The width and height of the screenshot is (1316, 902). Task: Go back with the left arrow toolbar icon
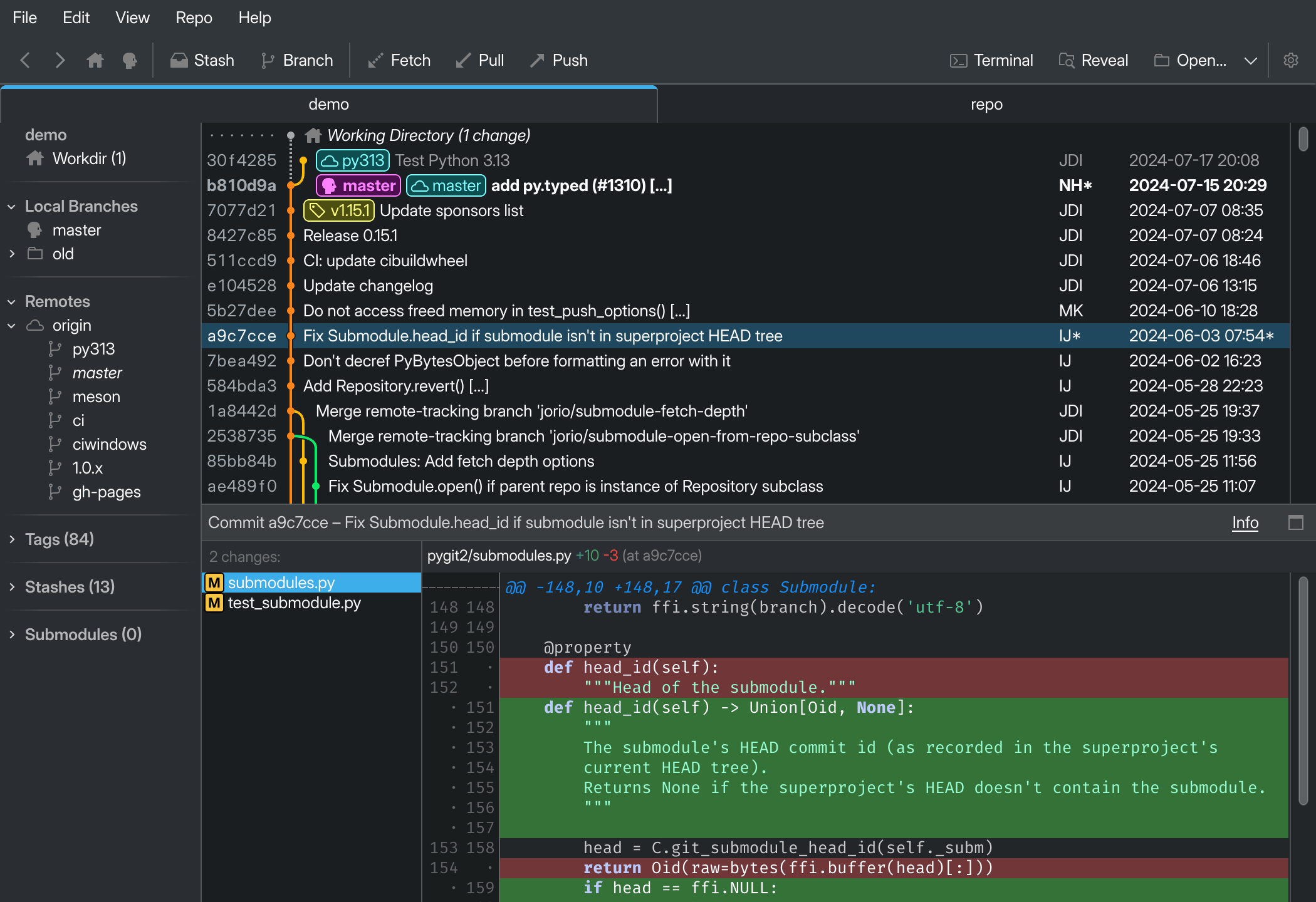[x=25, y=60]
